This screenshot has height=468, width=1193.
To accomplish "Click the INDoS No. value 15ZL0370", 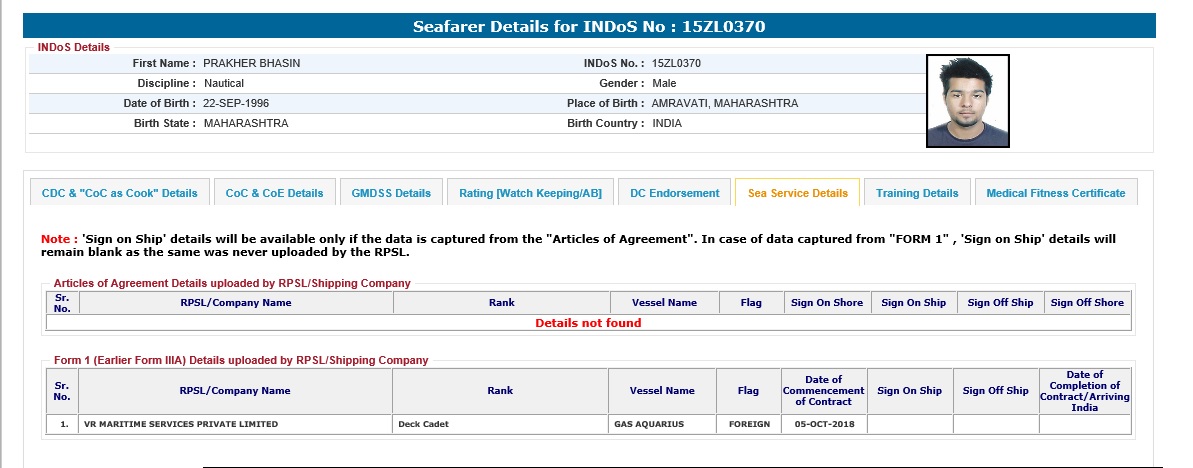I will (676, 63).
